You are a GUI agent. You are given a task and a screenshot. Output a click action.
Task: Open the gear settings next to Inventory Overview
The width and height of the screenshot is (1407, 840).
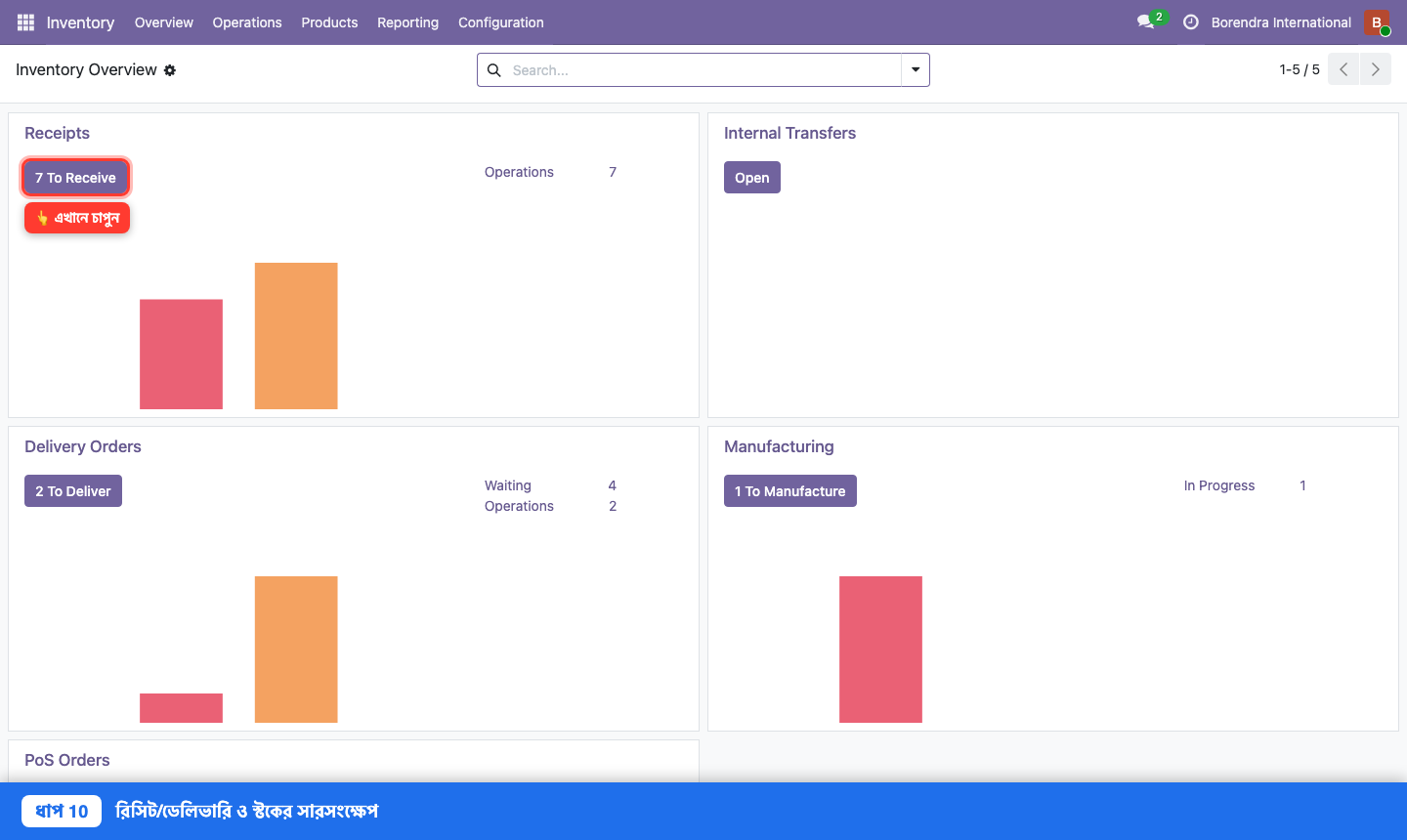pos(170,70)
